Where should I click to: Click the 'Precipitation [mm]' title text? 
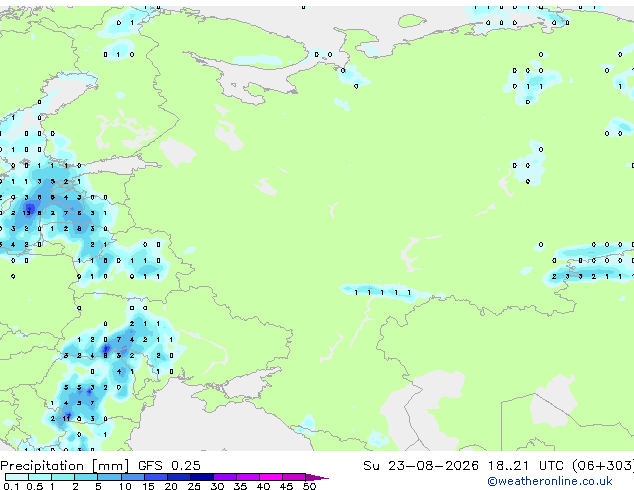[x=65, y=466]
